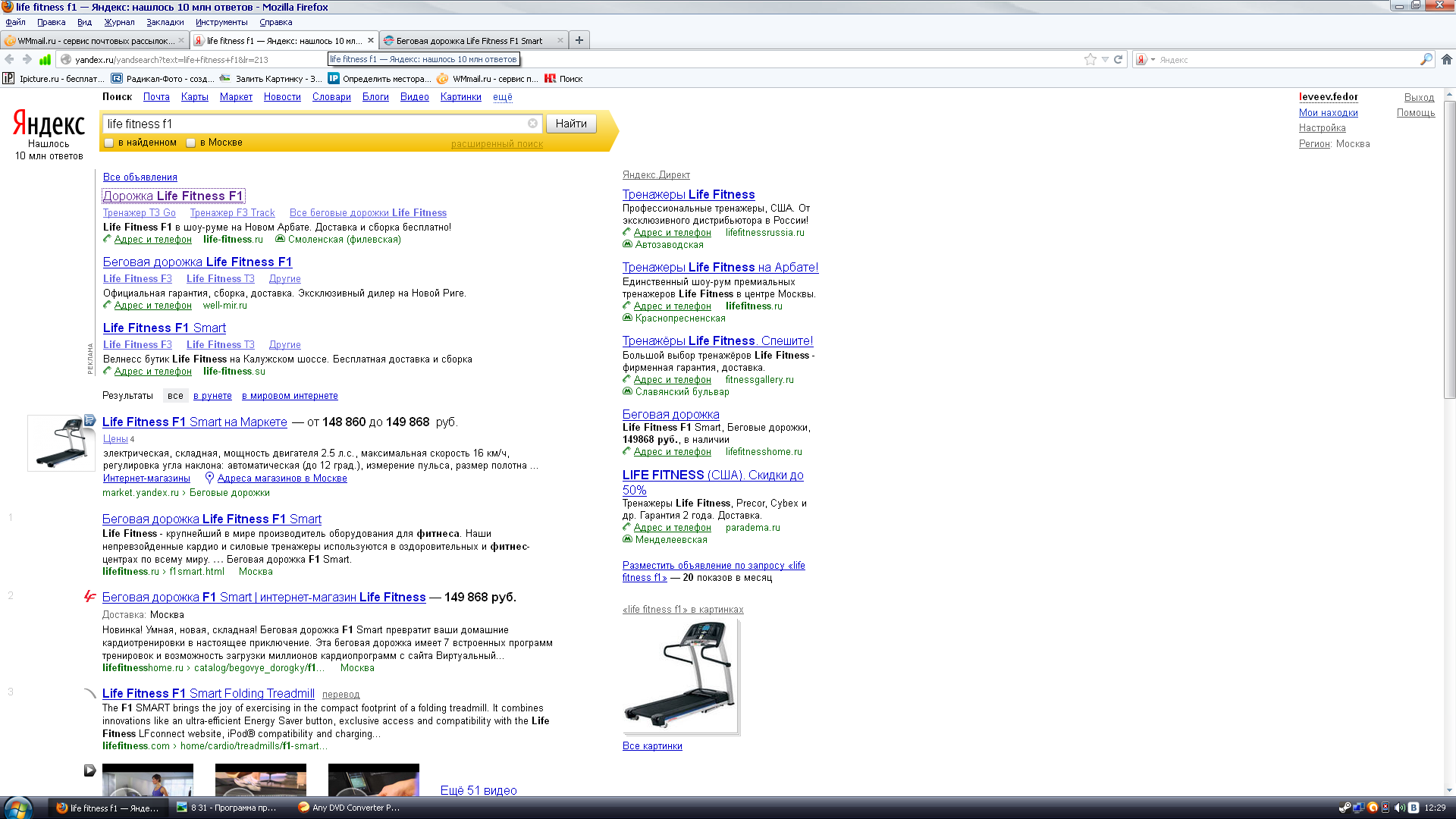Open the Any DVD Converter taskbar item

point(349,808)
